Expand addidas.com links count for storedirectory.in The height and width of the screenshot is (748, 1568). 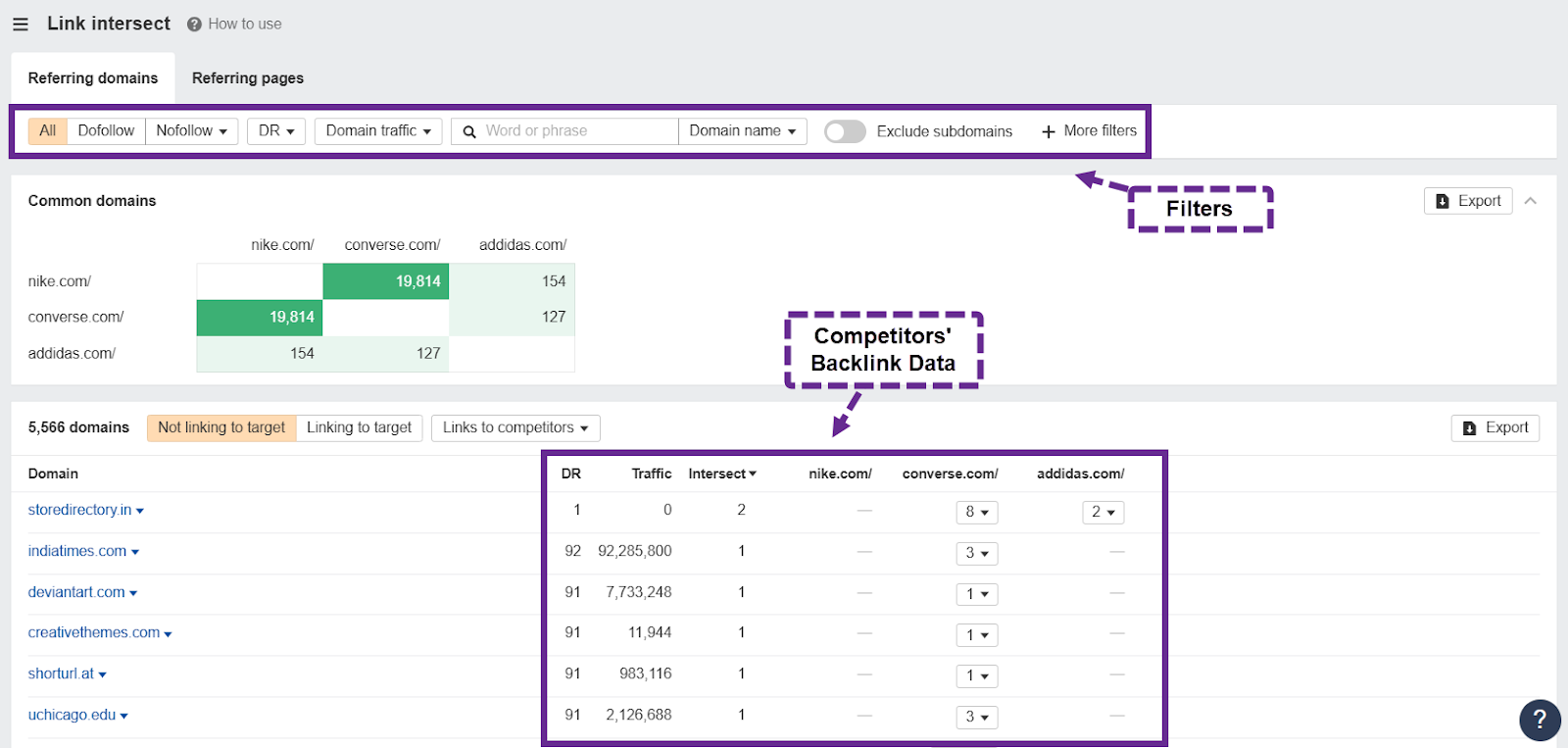1102,513
